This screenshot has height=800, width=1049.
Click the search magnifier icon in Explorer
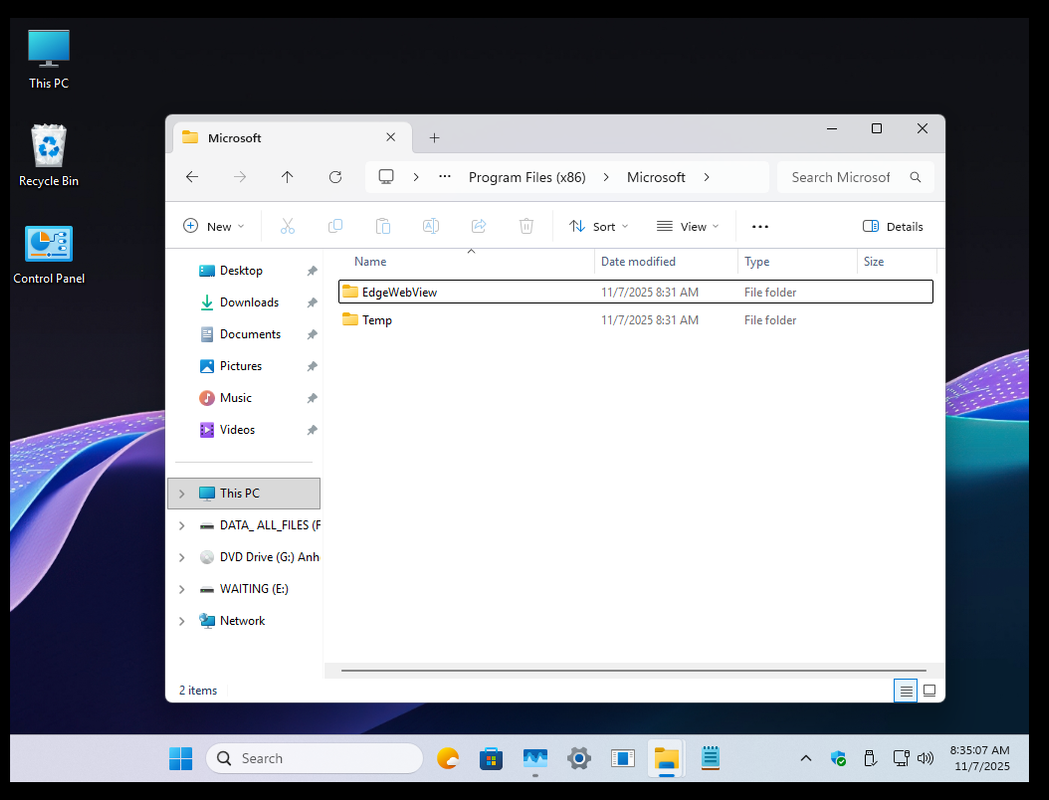[x=915, y=177]
